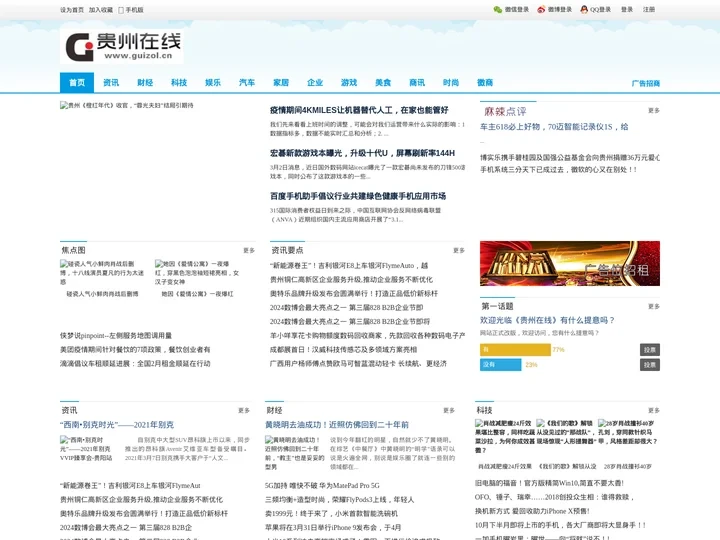
Task: Open poll title 欢迎光临《贵州在线》有什么提意吗？
Action: click(x=547, y=320)
